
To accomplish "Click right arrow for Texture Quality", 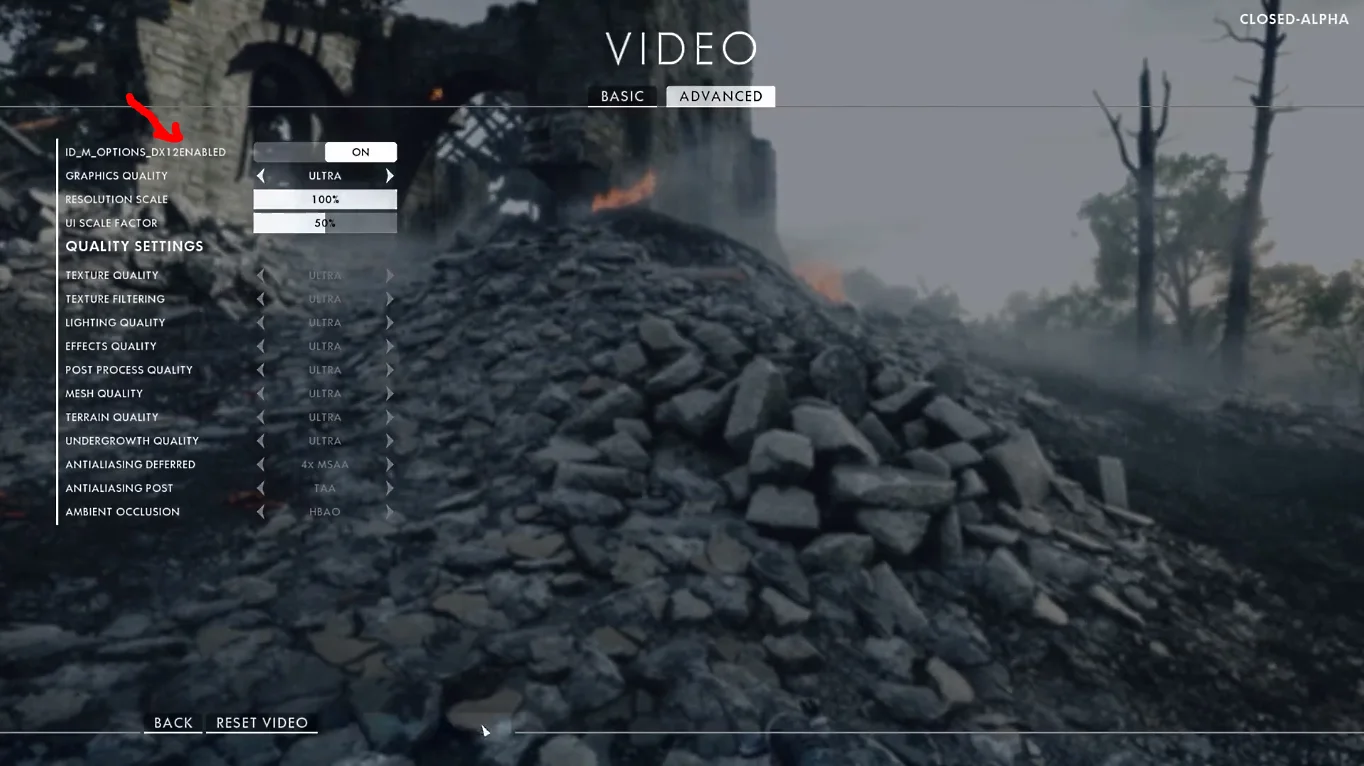I will pos(389,275).
